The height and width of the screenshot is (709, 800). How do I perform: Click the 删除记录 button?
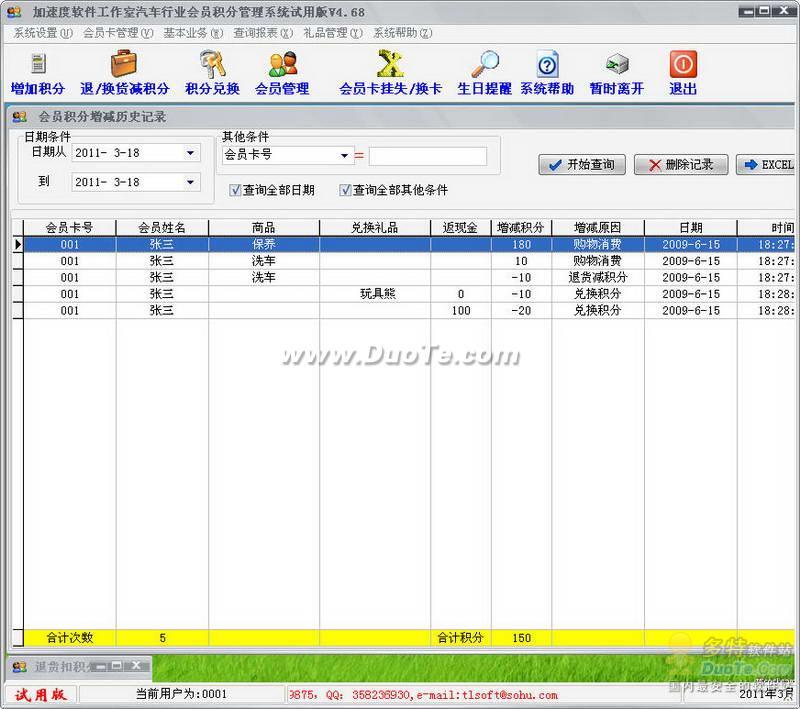680,165
